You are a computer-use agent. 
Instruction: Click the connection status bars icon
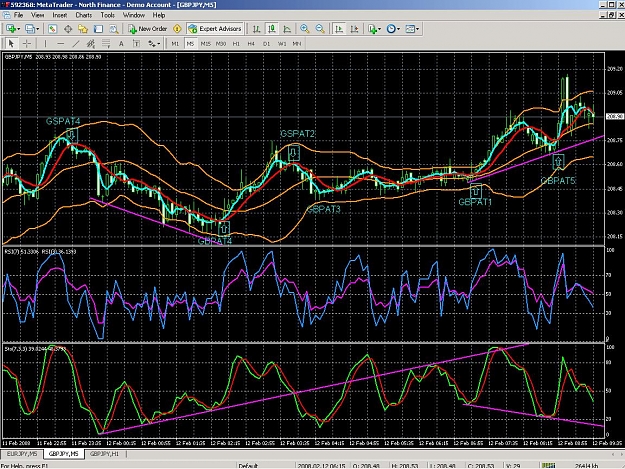[548, 465]
